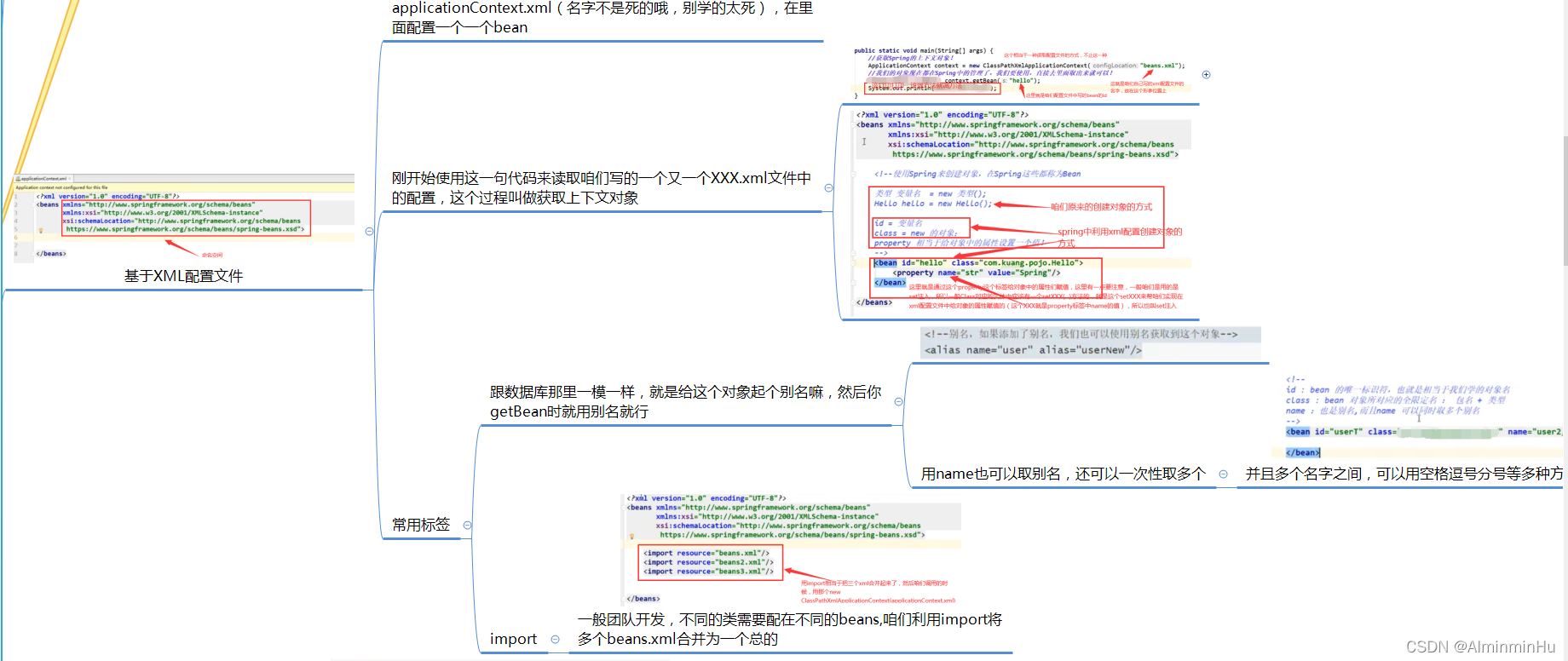The width and height of the screenshot is (1568, 661).
Task: Select the 基于XML配置文件 node
Action: pyautogui.click(x=183, y=276)
